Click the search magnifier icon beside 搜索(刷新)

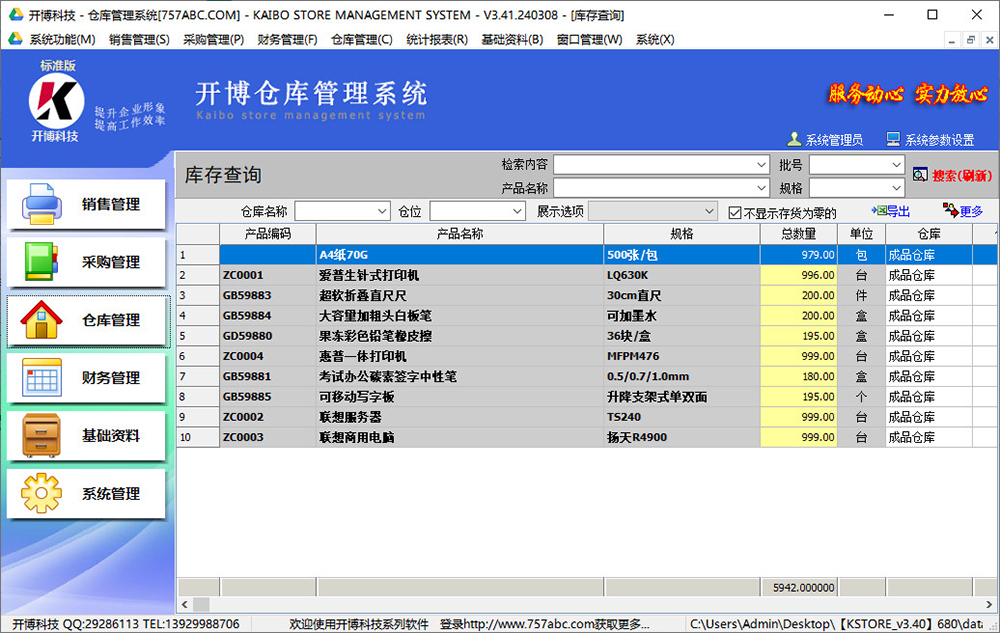(x=920, y=175)
